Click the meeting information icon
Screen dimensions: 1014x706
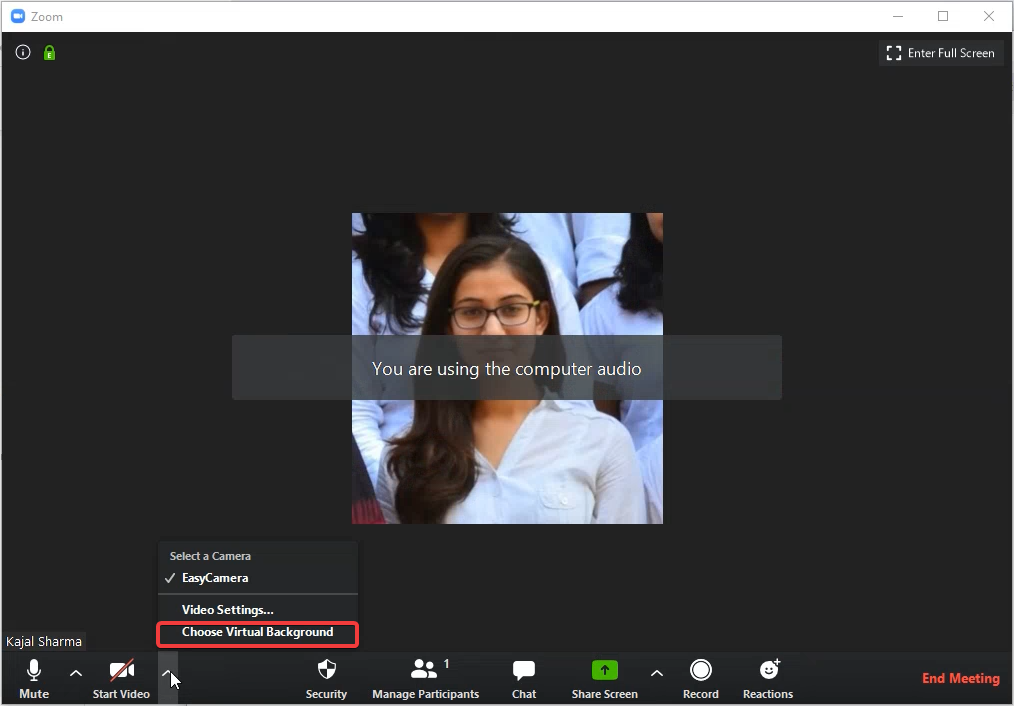23,53
